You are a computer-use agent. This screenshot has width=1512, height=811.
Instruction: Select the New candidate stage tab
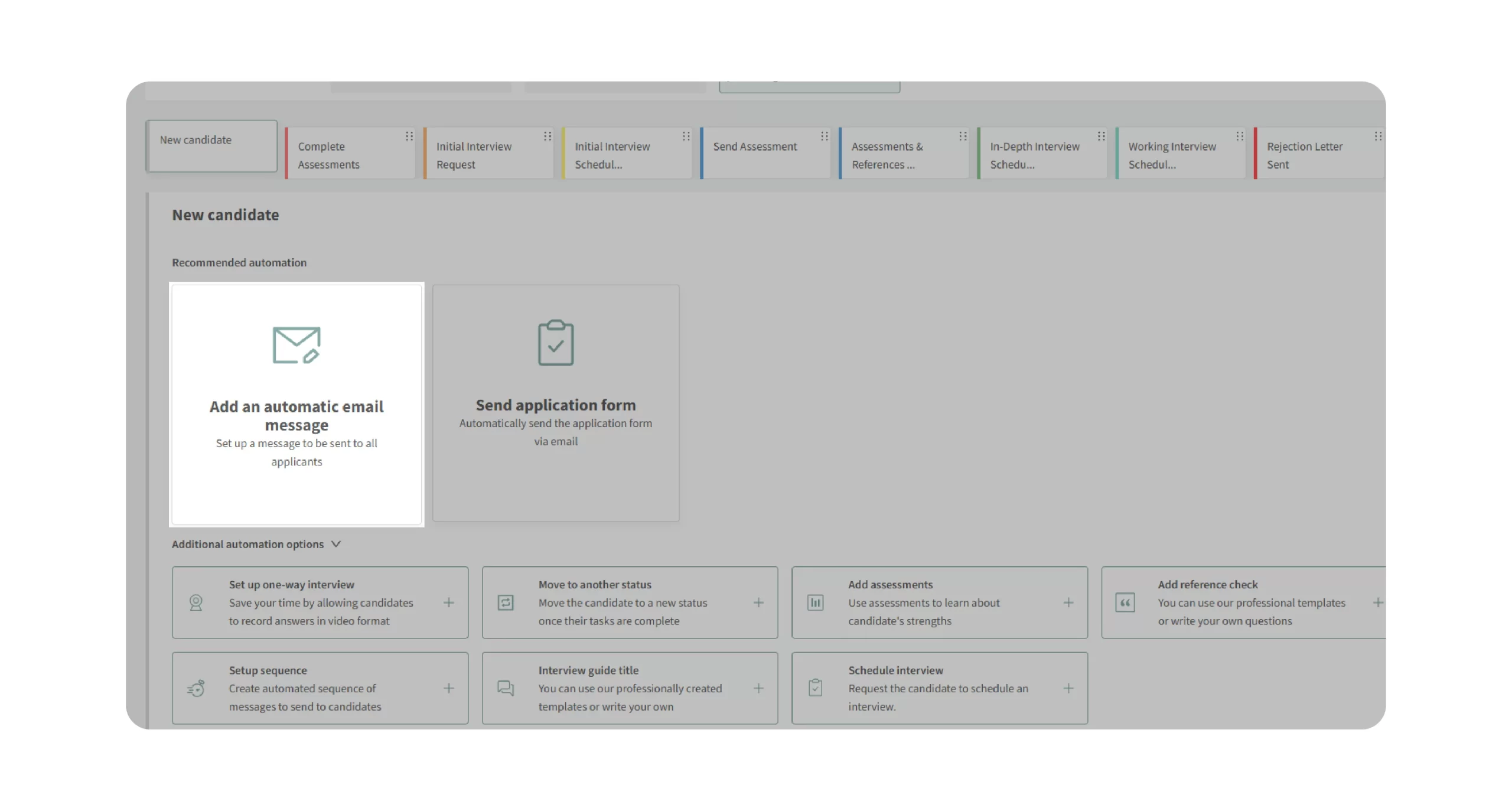211,146
